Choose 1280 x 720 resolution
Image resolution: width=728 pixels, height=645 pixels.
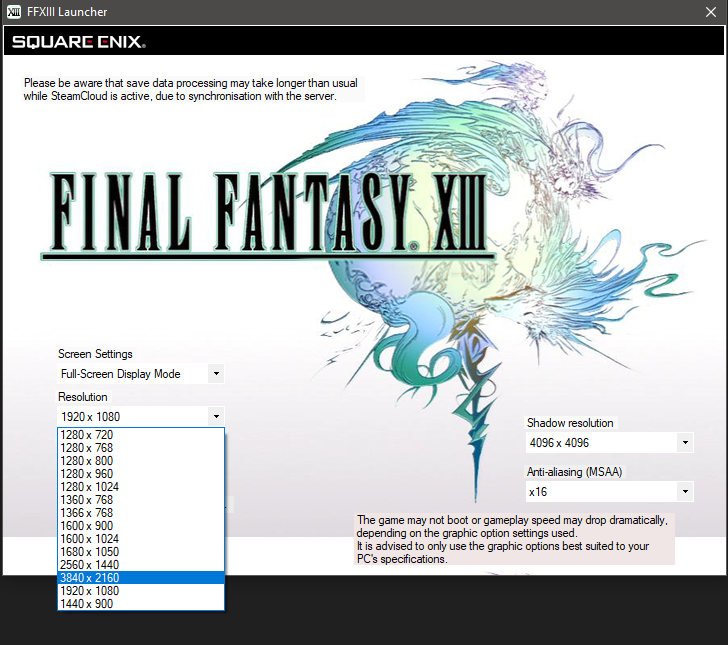pyautogui.click(x=141, y=435)
